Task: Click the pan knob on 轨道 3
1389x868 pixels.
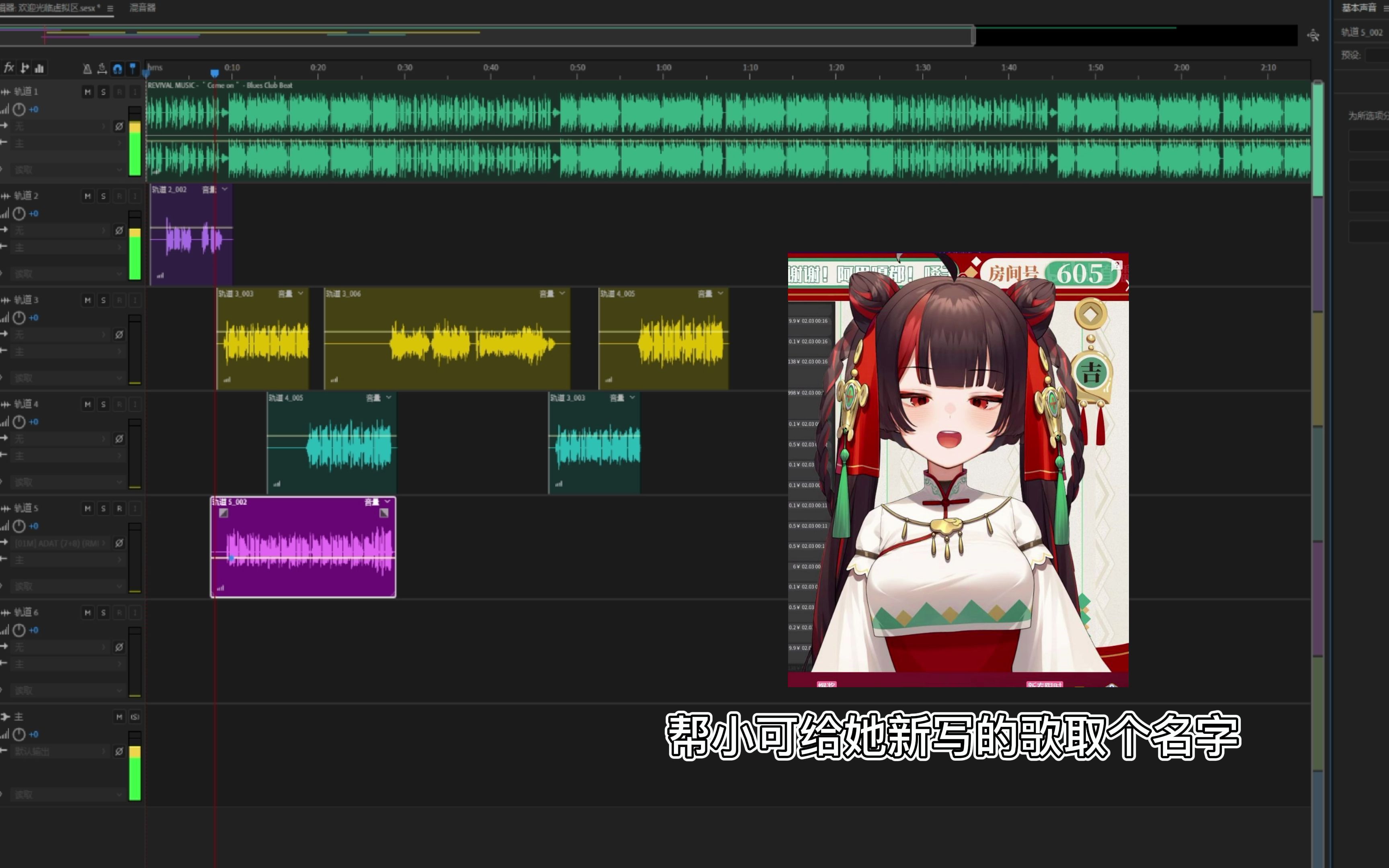Action: (x=19, y=317)
